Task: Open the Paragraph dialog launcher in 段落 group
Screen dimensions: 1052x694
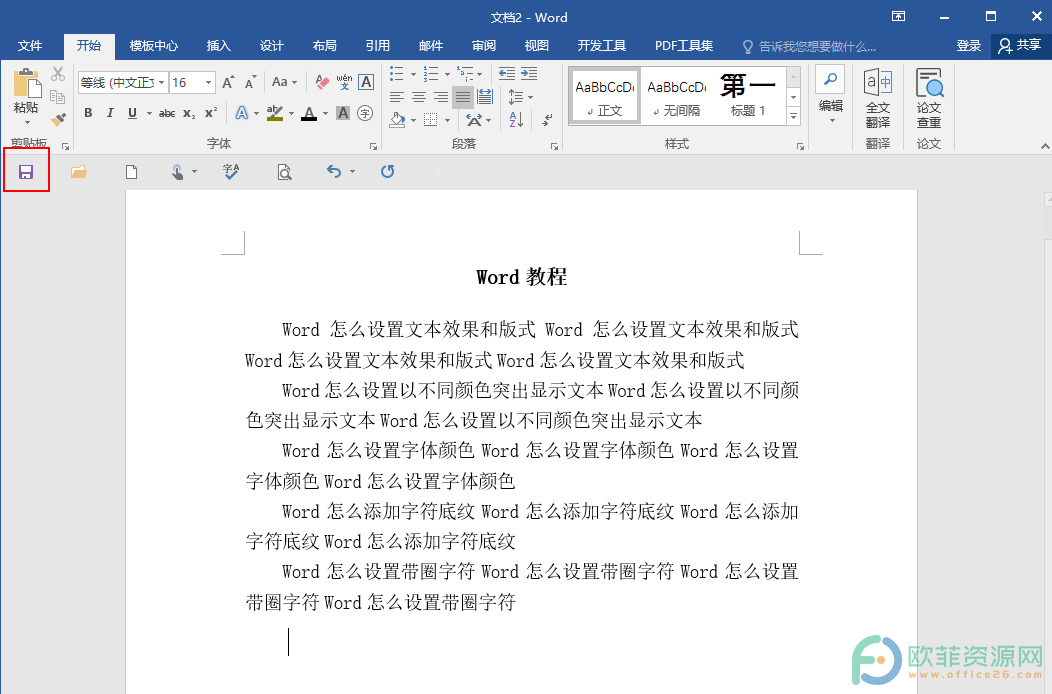Action: pos(554,146)
